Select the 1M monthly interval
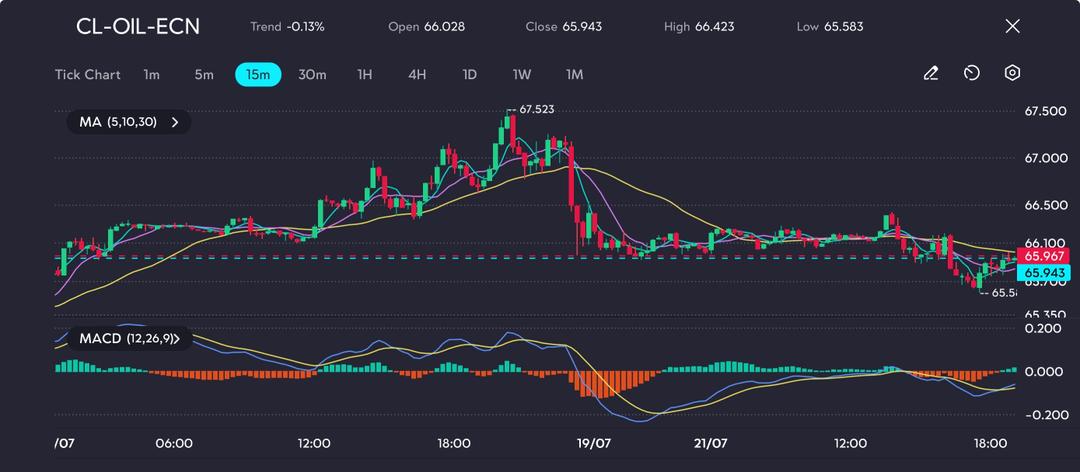The image size is (1080, 472). [574, 75]
